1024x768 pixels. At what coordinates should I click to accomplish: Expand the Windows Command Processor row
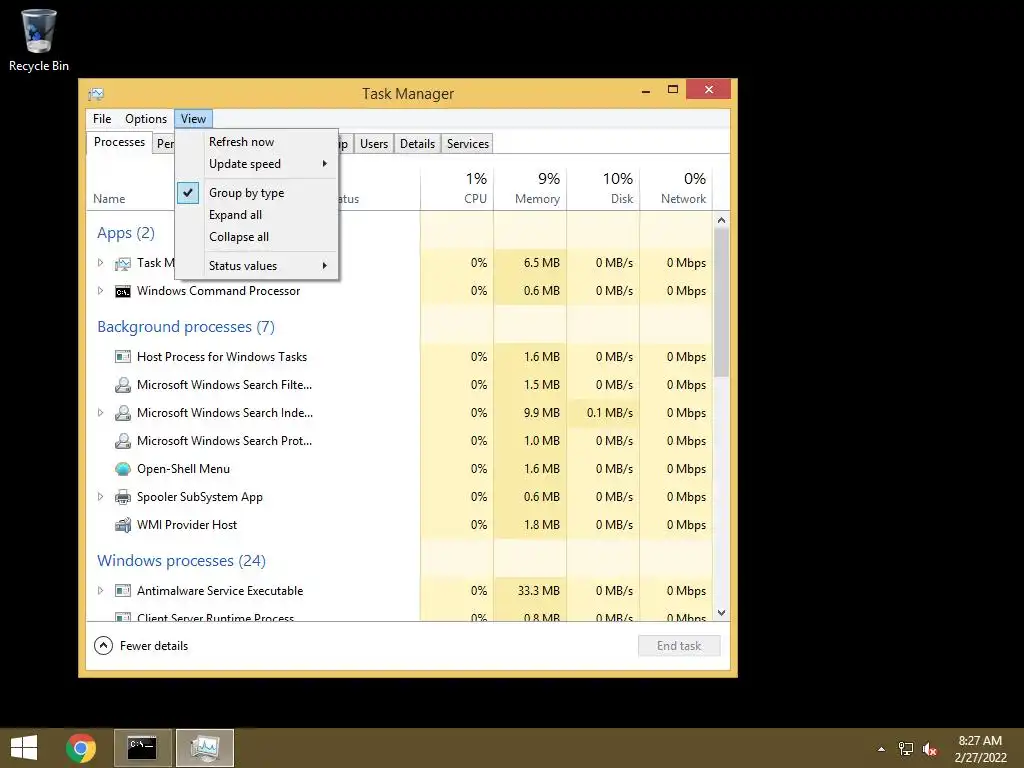pyautogui.click(x=100, y=291)
